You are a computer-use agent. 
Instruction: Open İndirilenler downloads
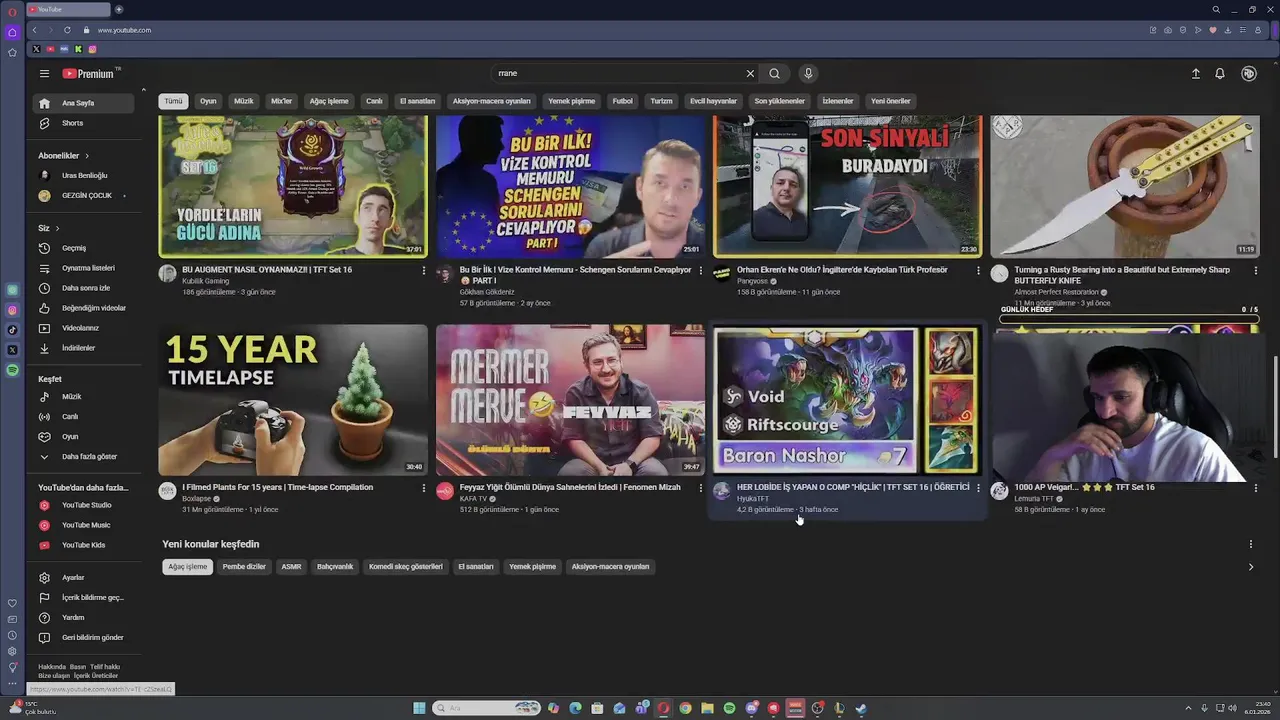click(x=82, y=348)
